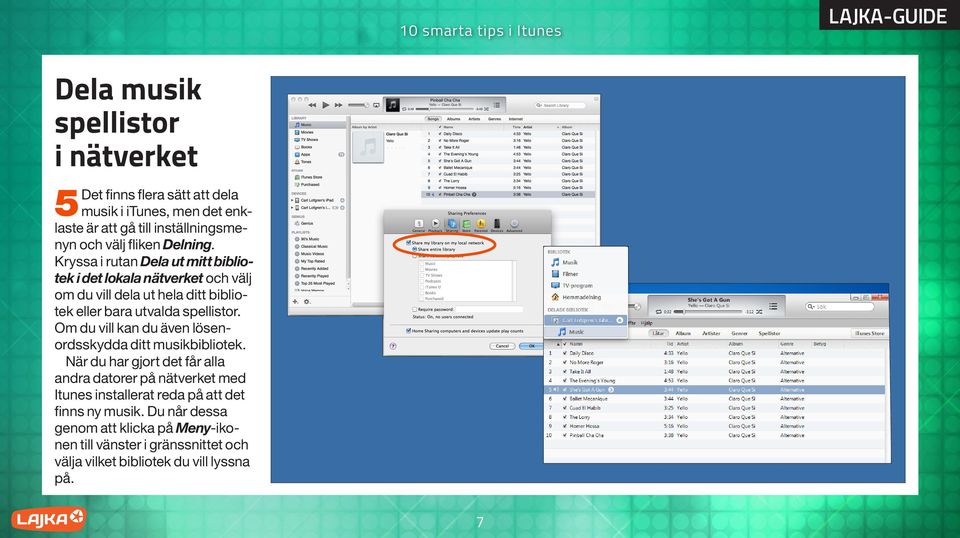Select Music under shared library
This screenshot has height=538, width=960.
point(586,332)
